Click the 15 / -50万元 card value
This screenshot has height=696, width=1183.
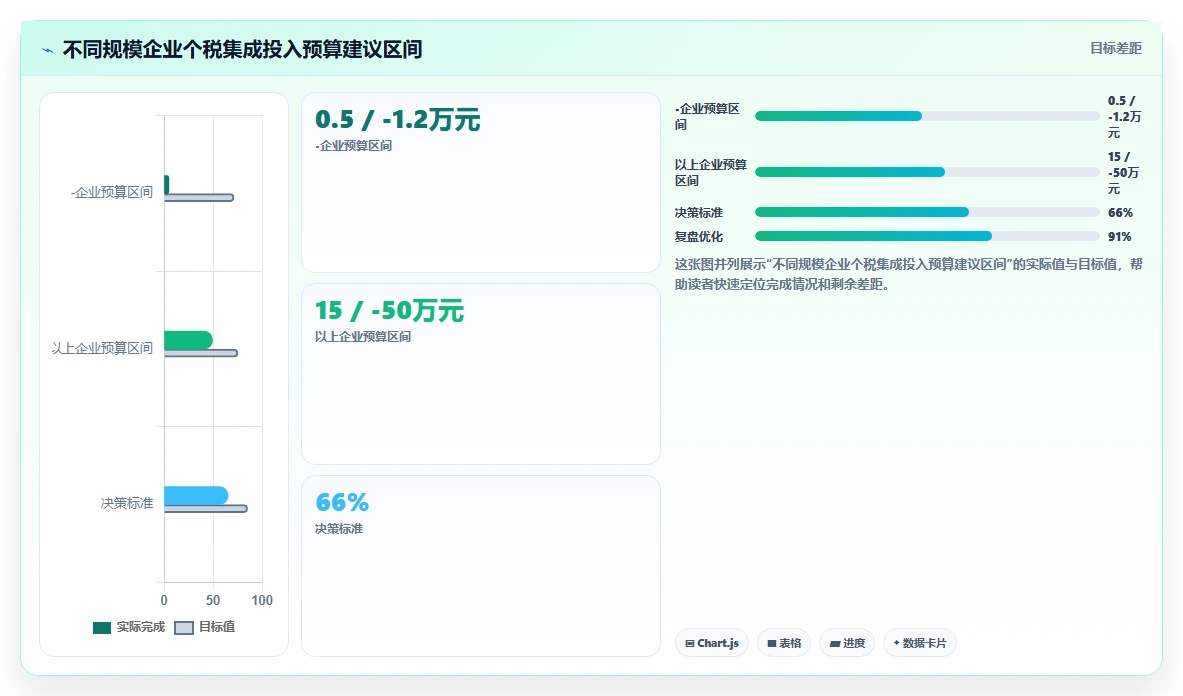pyautogui.click(x=389, y=311)
